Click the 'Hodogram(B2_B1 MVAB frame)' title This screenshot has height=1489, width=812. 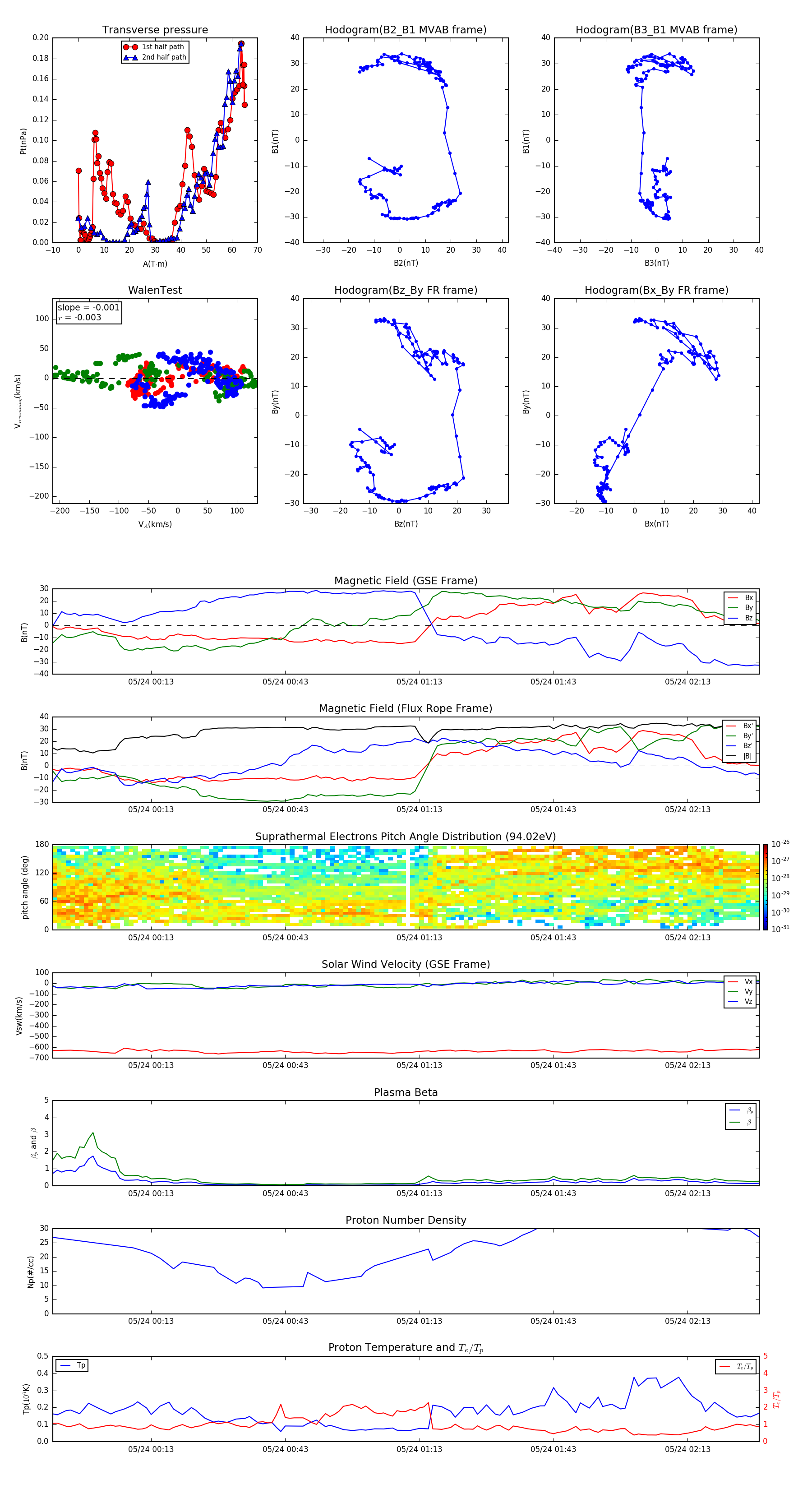click(x=406, y=30)
